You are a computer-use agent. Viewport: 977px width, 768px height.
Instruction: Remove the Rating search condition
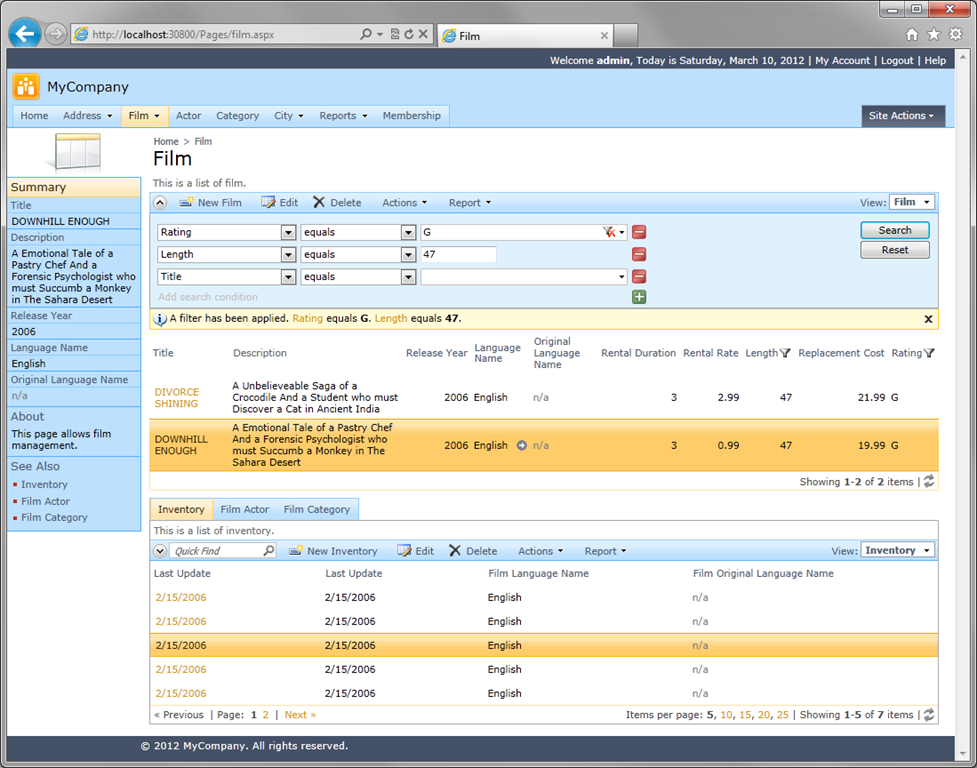[x=639, y=232]
